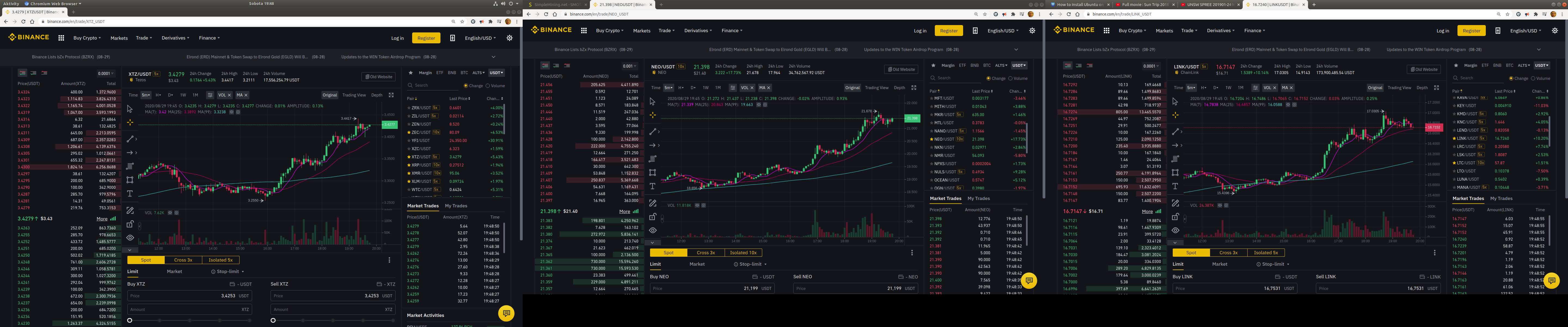Open the chat support bubble in LINK/USDT window
The width and height of the screenshot is (1568, 327).
pyautogui.click(x=1552, y=280)
